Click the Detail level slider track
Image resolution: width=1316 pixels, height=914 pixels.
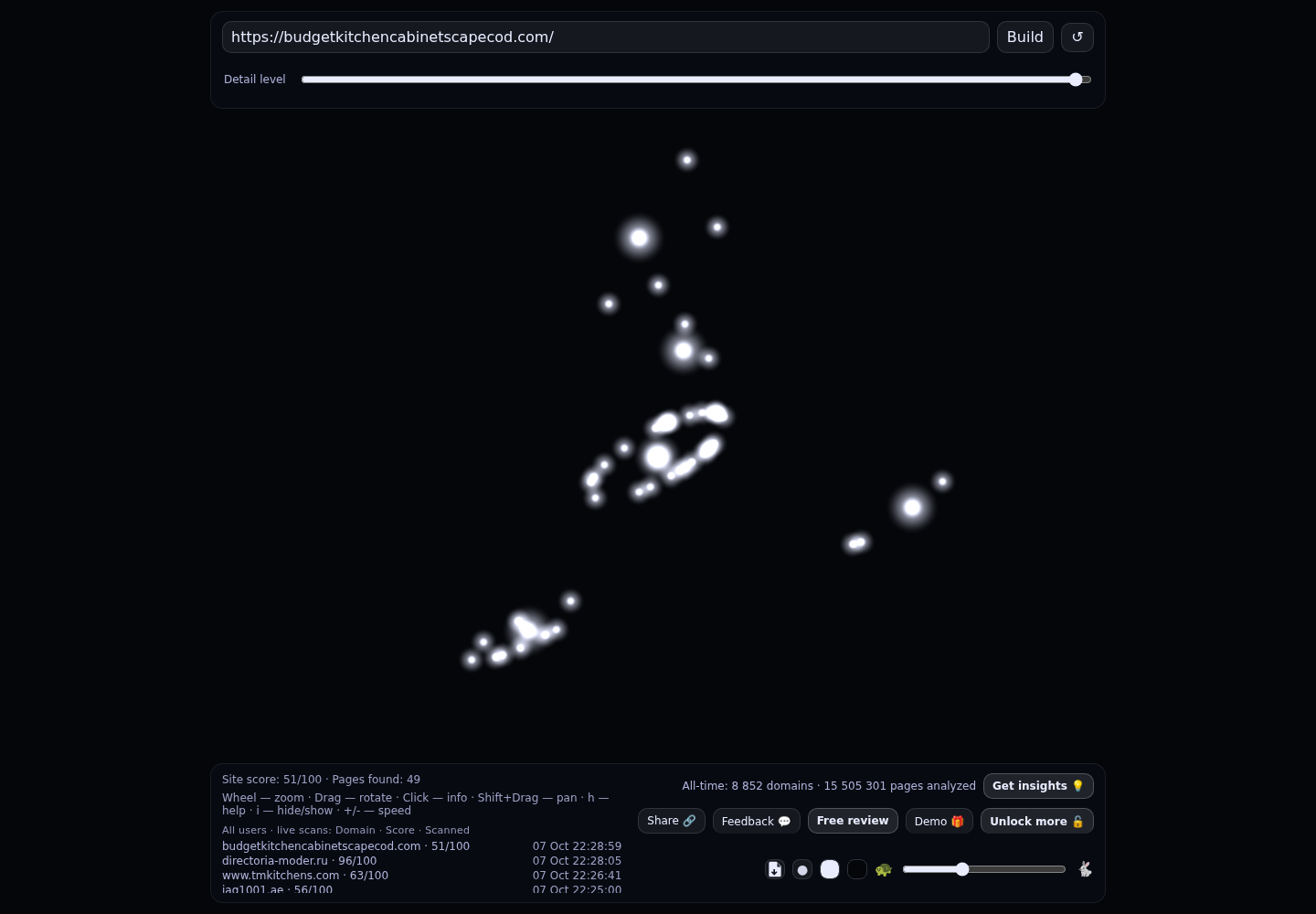tap(696, 80)
